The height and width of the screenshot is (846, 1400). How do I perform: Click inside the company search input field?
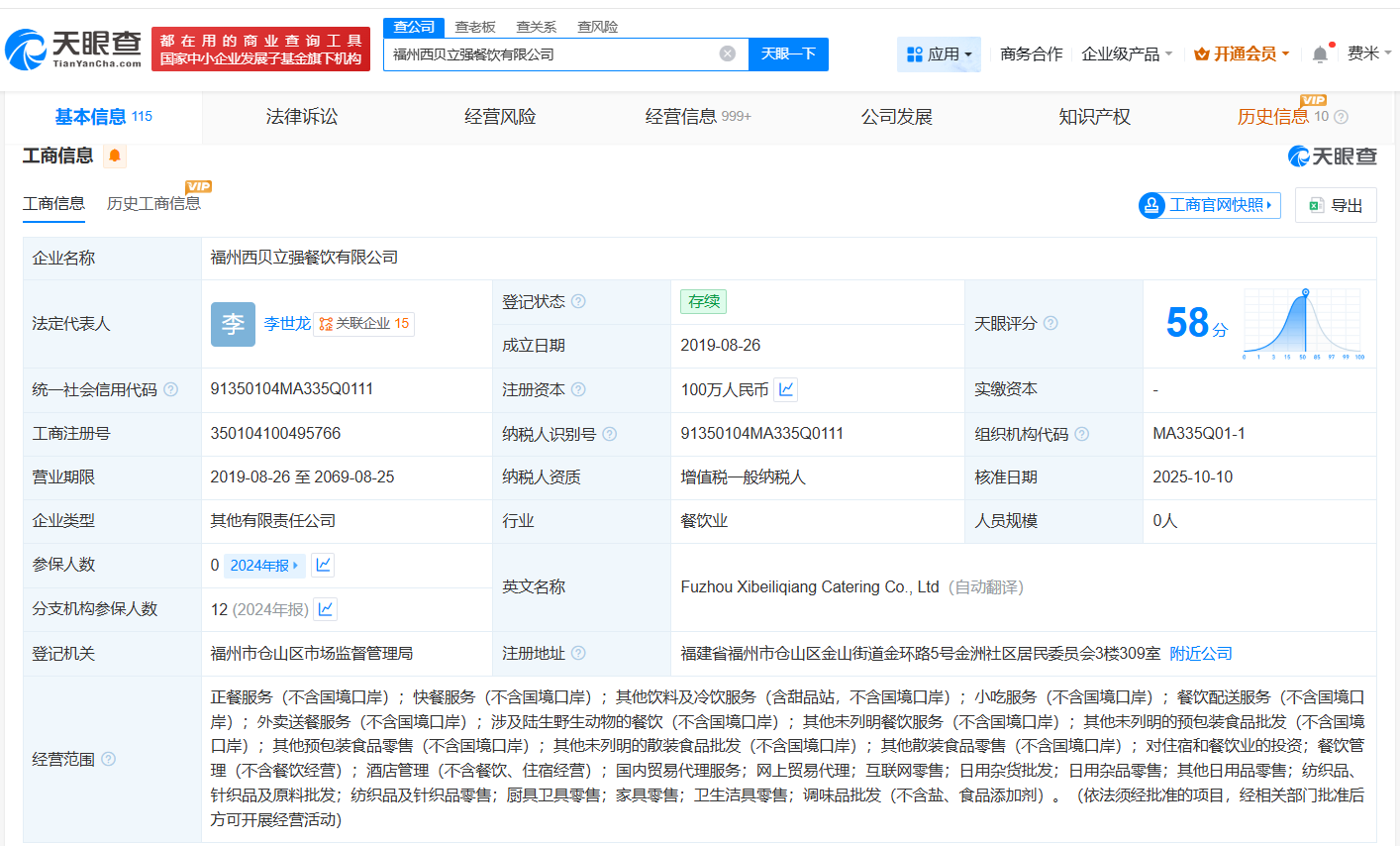pyautogui.click(x=554, y=53)
